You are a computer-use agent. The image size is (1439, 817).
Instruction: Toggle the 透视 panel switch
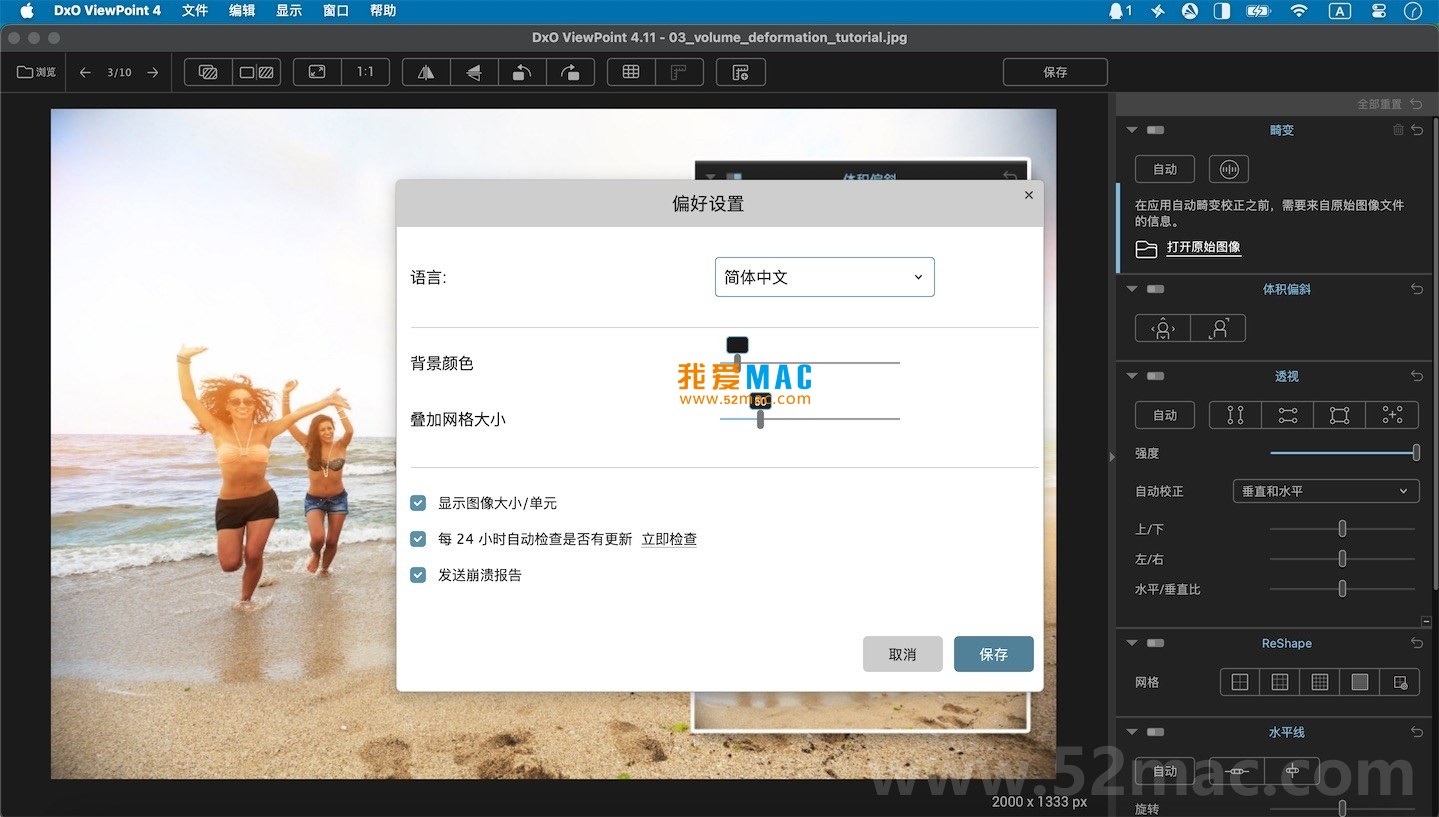(1155, 376)
